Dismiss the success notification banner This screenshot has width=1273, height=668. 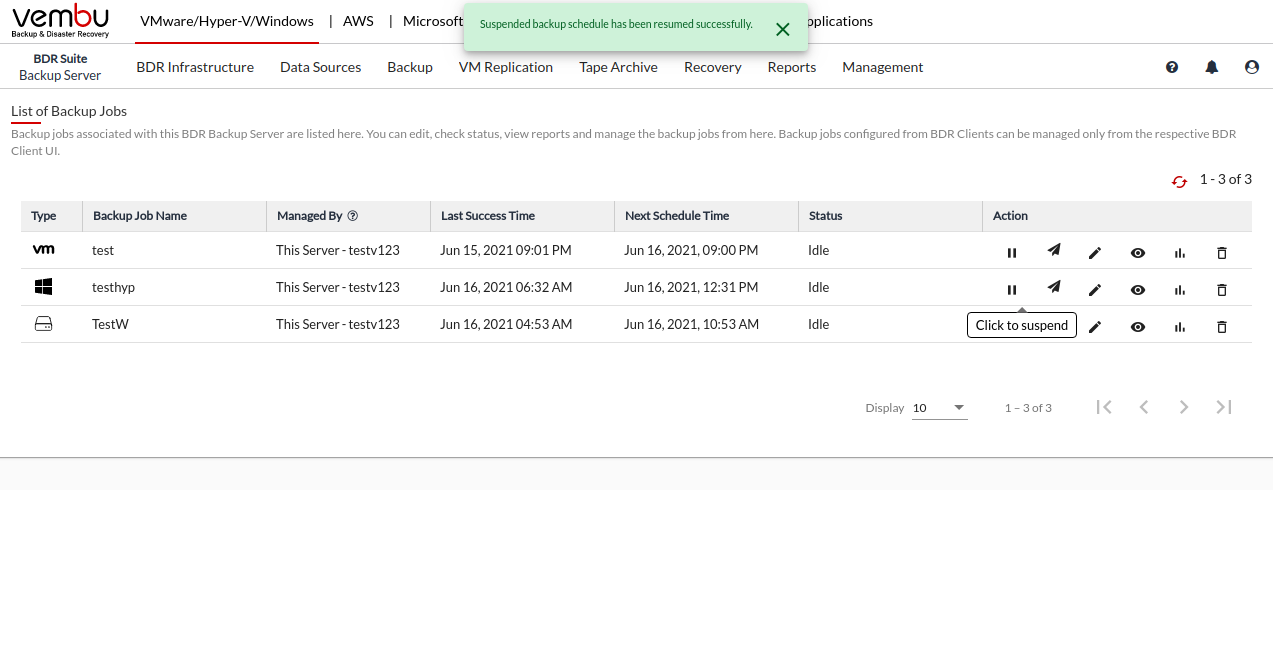tap(783, 29)
